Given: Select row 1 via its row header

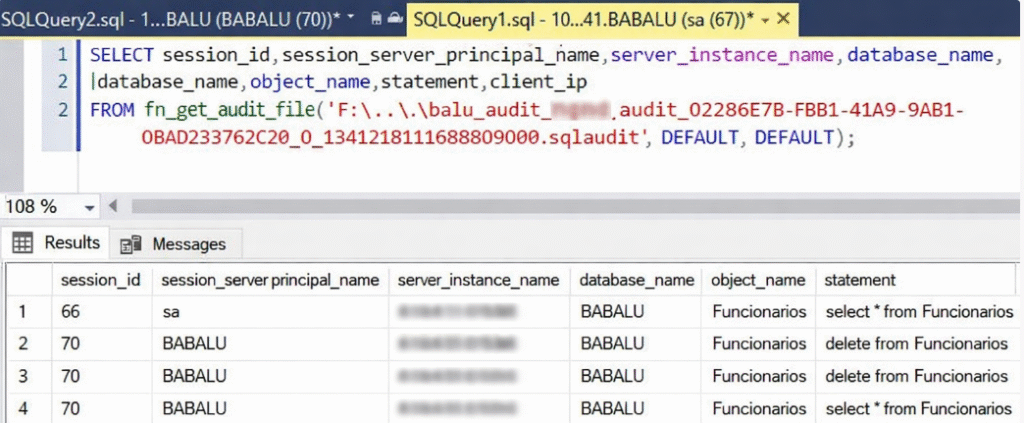Looking at the screenshot, I should pyautogui.click(x=26, y=312).
